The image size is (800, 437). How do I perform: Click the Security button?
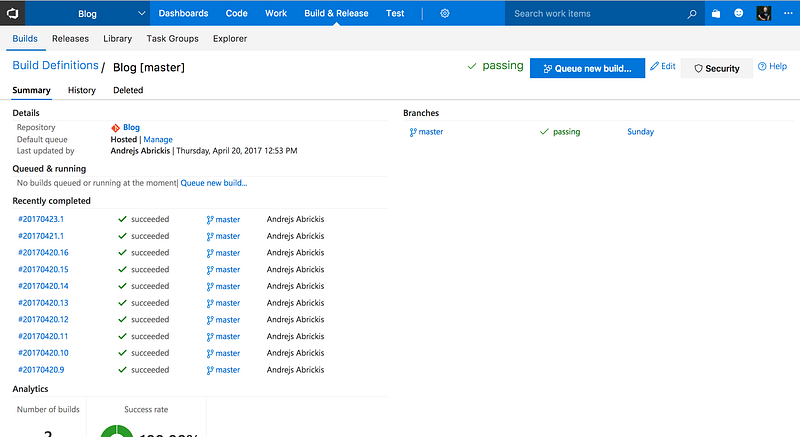pos(717,68)
